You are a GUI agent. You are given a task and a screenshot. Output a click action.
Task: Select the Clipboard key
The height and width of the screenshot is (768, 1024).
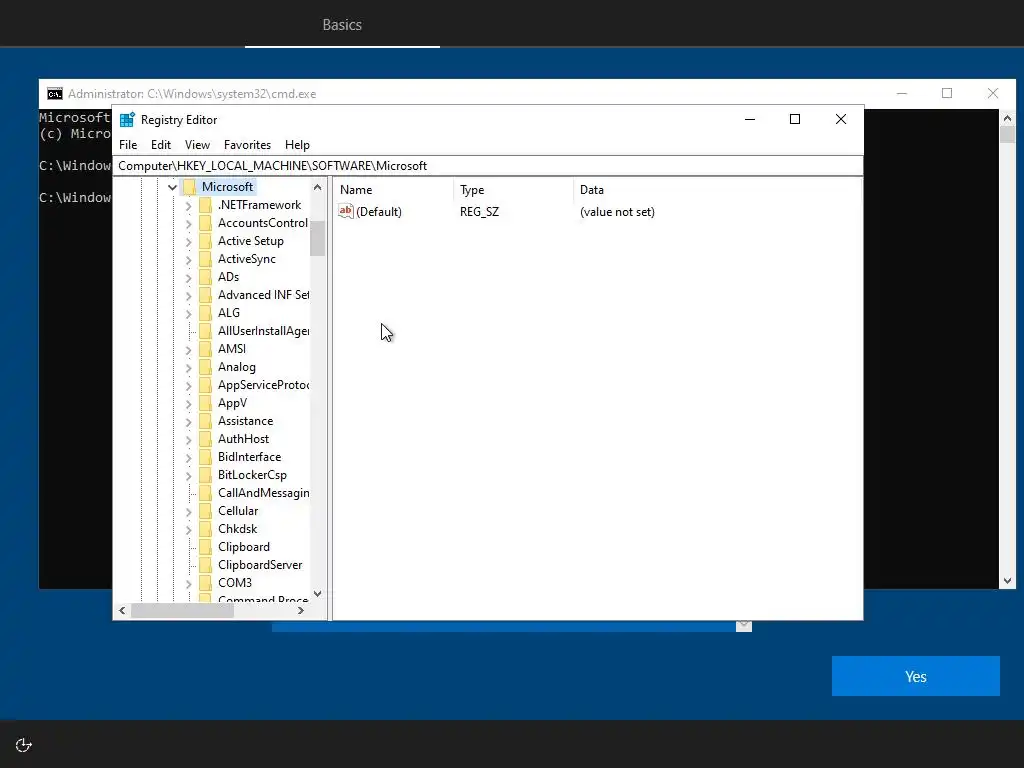244,547
